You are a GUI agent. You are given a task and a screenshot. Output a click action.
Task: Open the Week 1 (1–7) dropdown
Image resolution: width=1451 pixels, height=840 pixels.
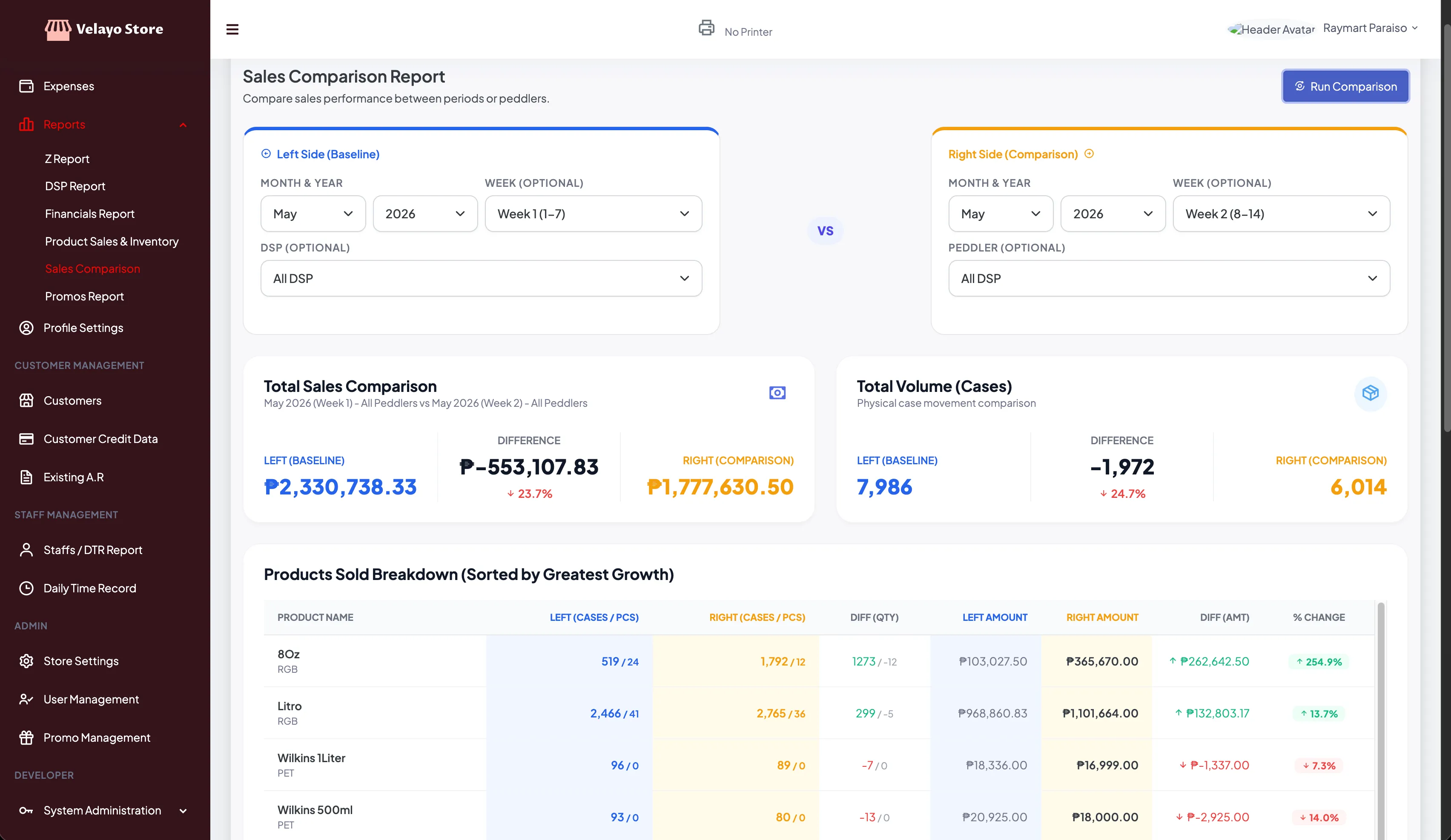click(593, 214)
